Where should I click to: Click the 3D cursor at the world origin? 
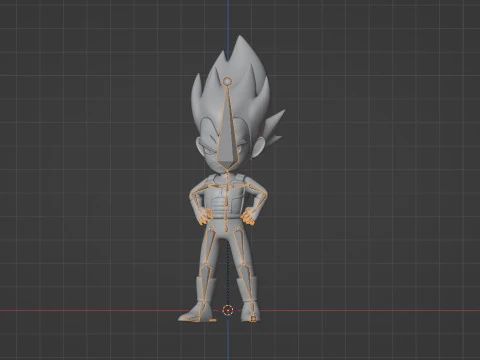coord(228,310)
